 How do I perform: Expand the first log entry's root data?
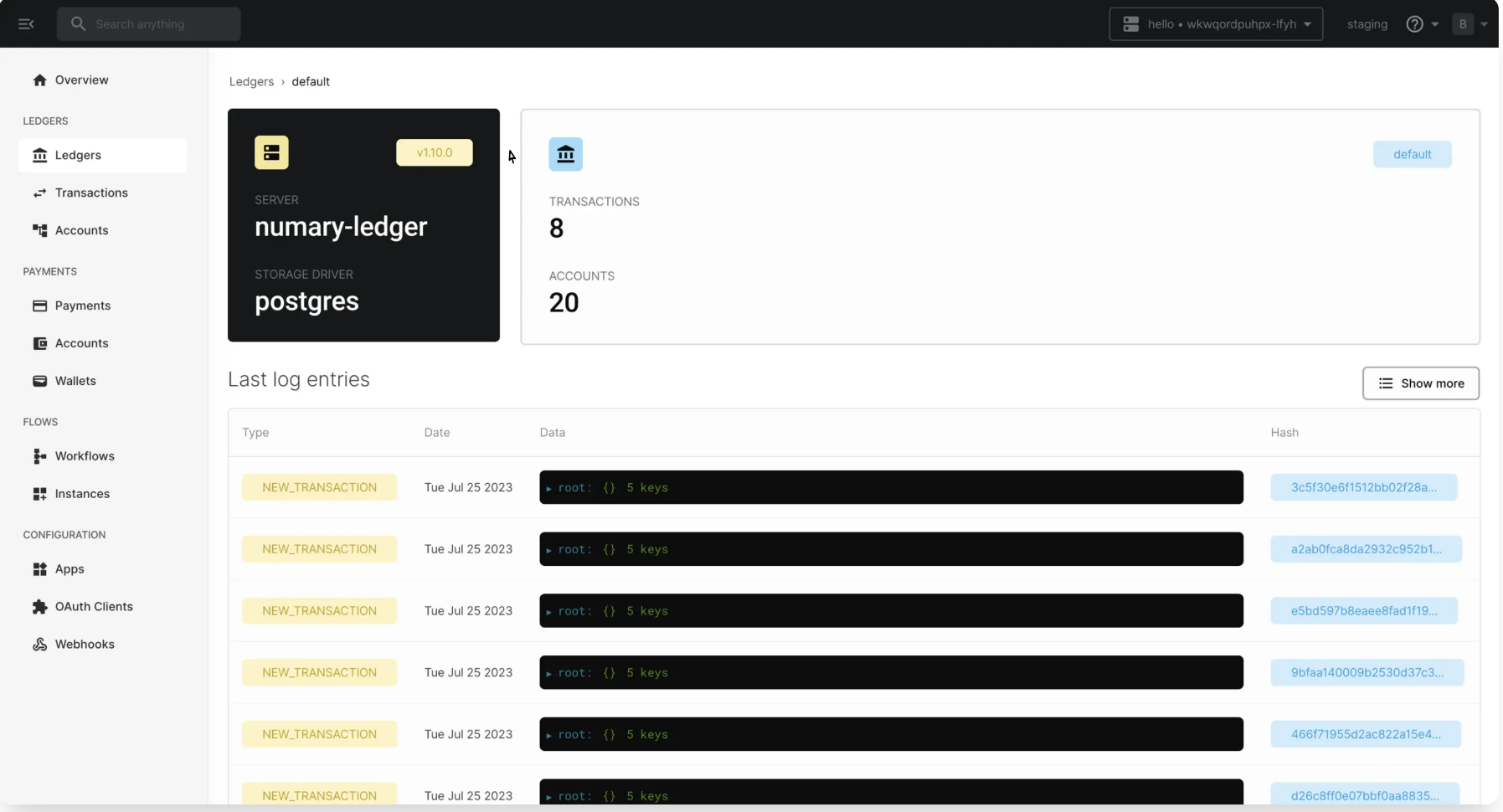click(549, 488)
